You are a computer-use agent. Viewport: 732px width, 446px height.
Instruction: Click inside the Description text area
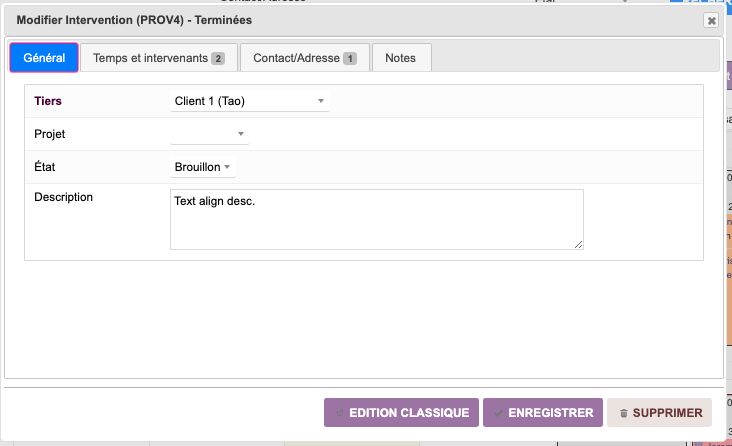[x=376, y=218]
